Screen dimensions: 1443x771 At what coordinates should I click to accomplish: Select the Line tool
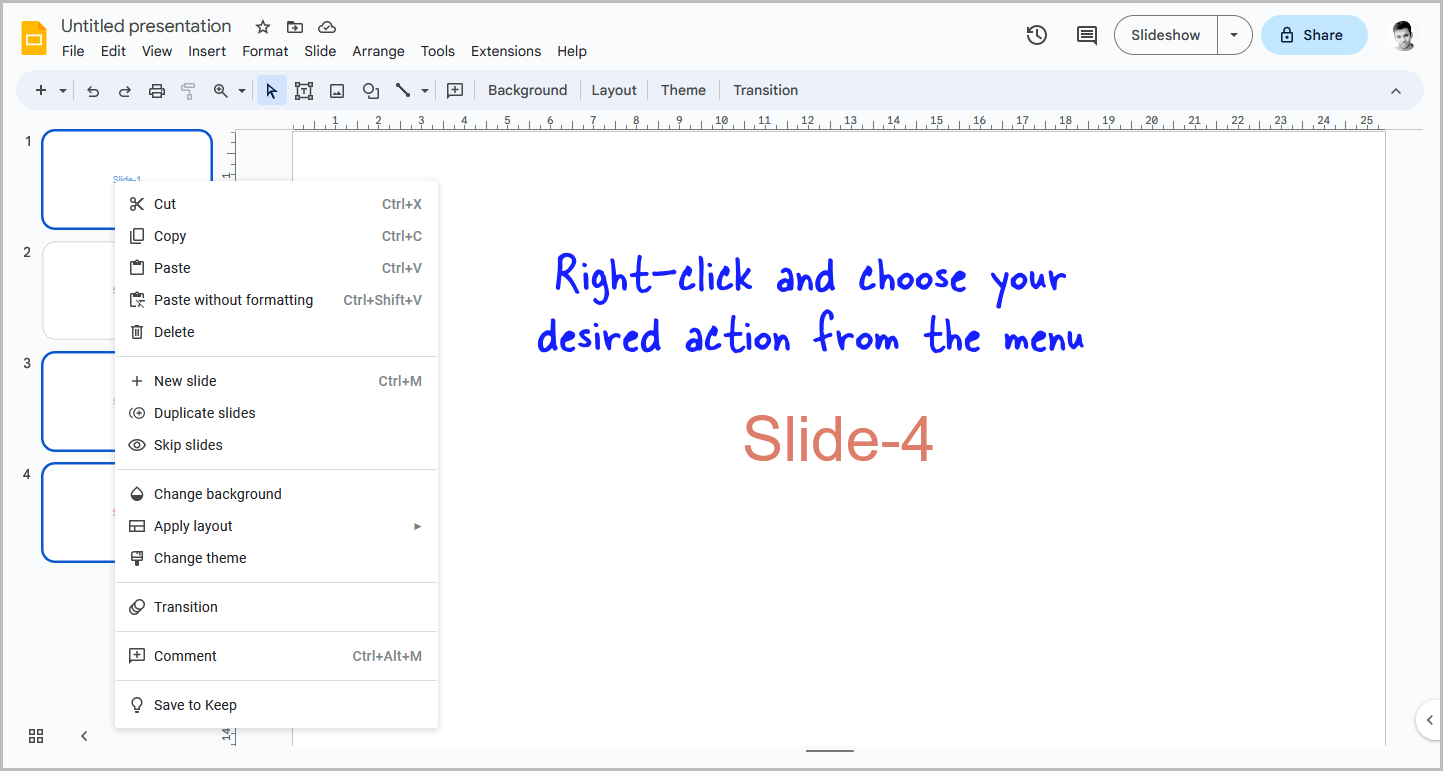click(x=404, y=90)
